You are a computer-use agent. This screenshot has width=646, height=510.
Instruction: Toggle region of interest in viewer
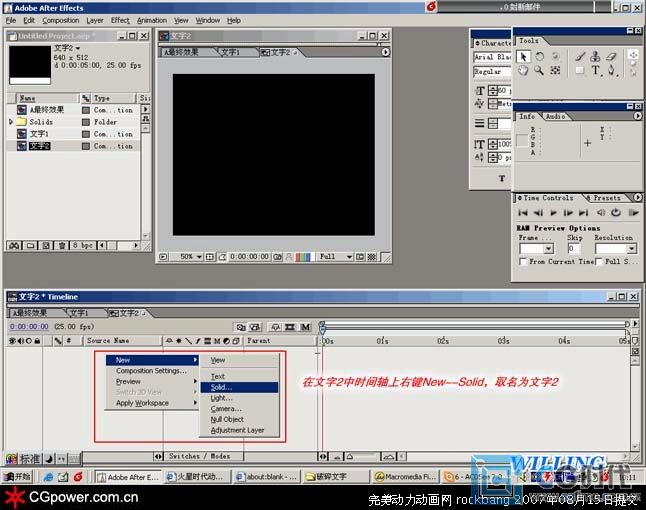point(360,257)
